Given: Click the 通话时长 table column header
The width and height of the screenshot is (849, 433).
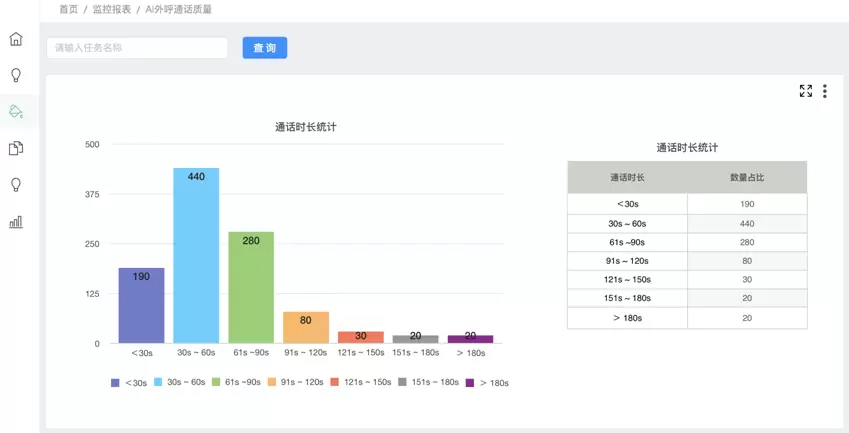Looking at the screenshot, I should click(x=627, y=177).
